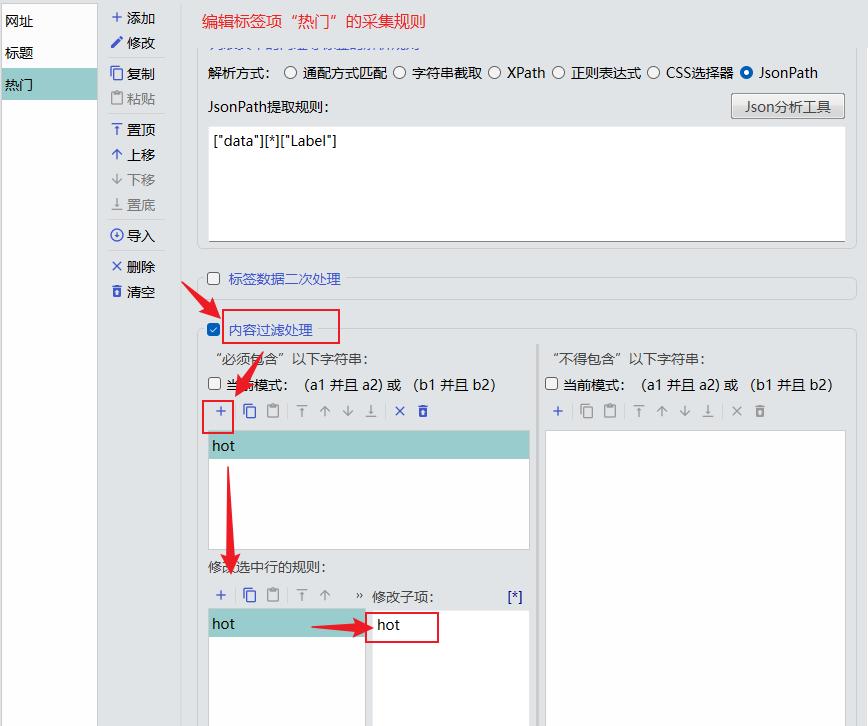Move-up arrow icon in 必须包含 toolbar

(325, 411)
